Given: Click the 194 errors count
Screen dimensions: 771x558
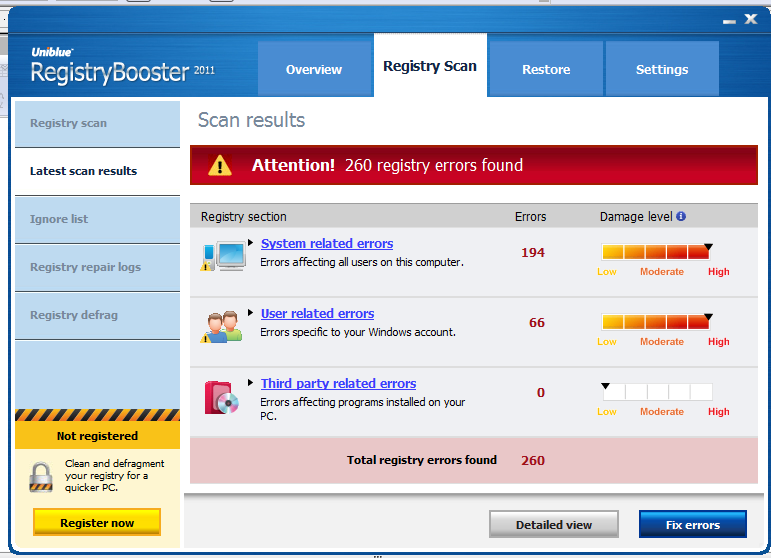Looking at the screenshot, I should pyautogui.click(x=533, y=253).
